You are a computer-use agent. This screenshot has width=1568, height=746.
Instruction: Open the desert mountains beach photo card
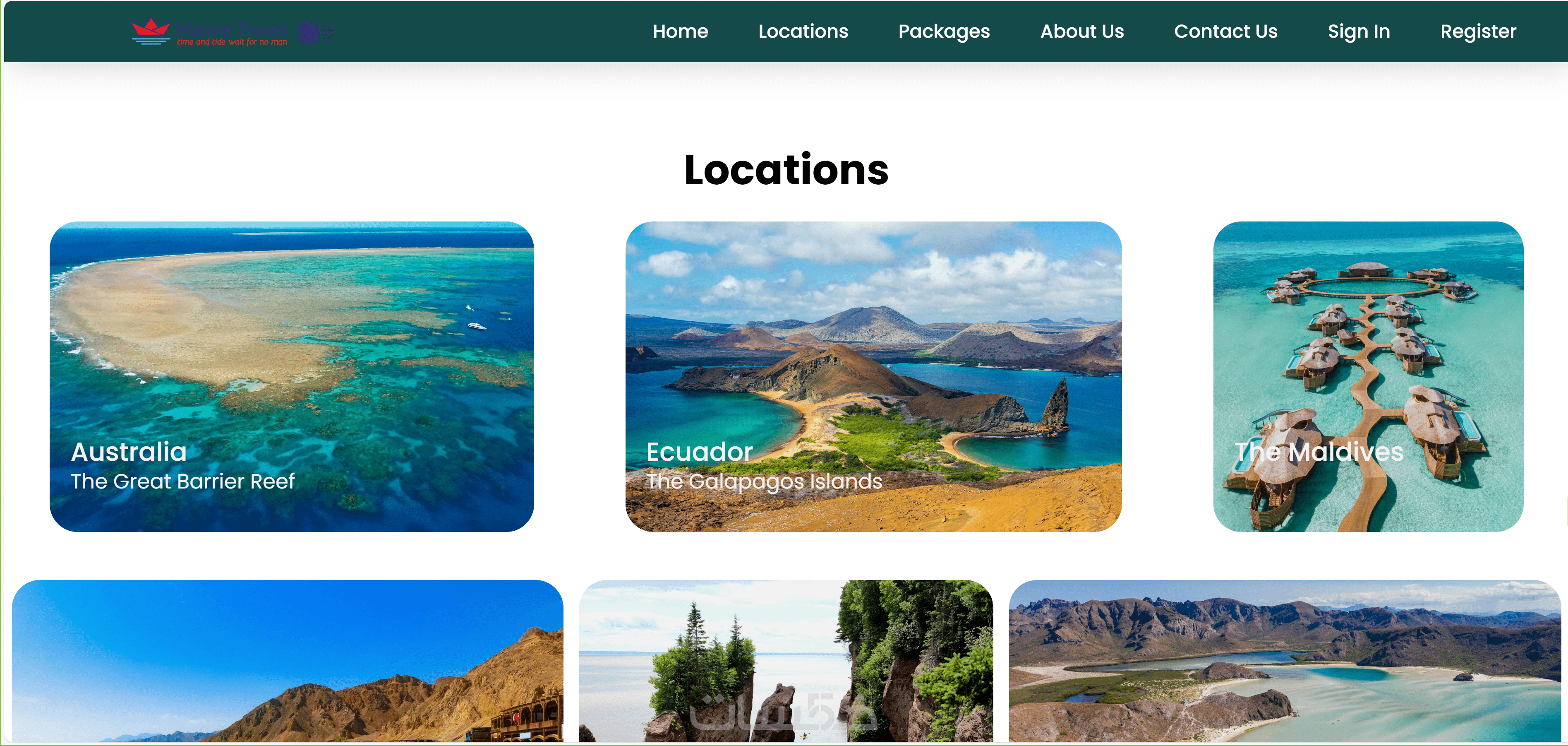tap(287, 661)
